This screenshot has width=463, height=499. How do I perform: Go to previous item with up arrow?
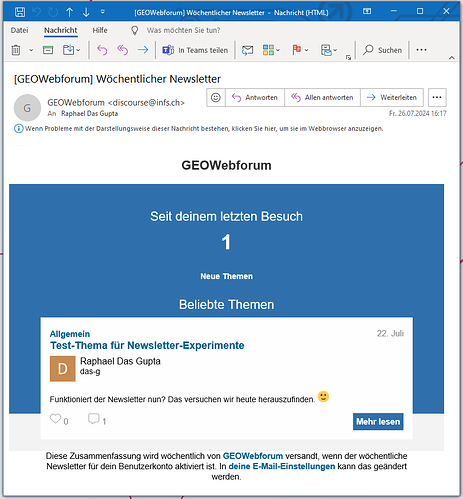[69, 12]
